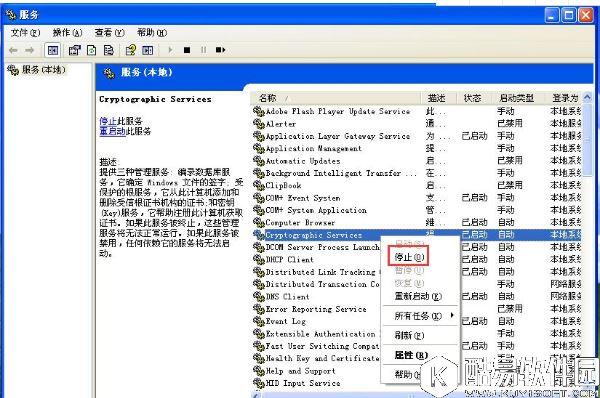Click gear icon beside Automatic Updates
The image size is (600, 398).
coord(259,161)
